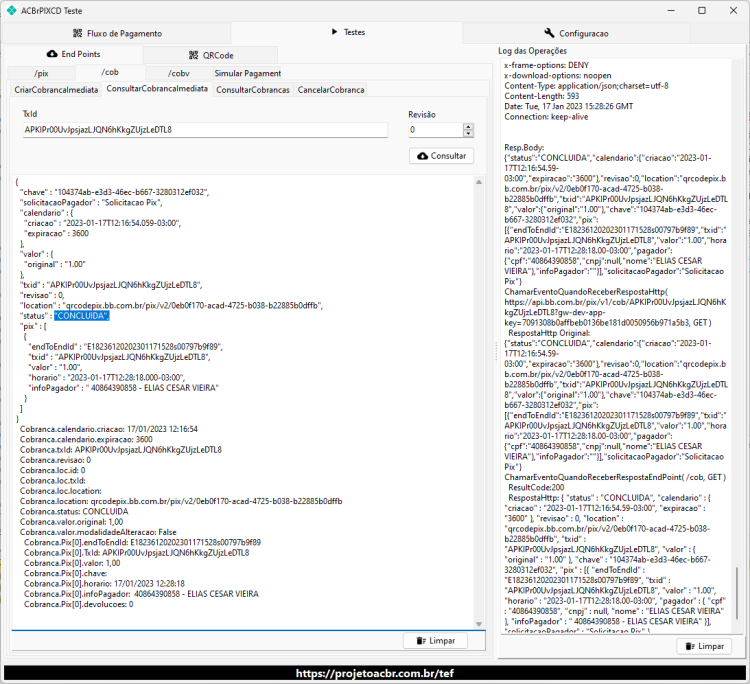Viewport: 750px width, 684px height.
Task: Open the /cob endpoint tab
Action: tap(110, 72)
